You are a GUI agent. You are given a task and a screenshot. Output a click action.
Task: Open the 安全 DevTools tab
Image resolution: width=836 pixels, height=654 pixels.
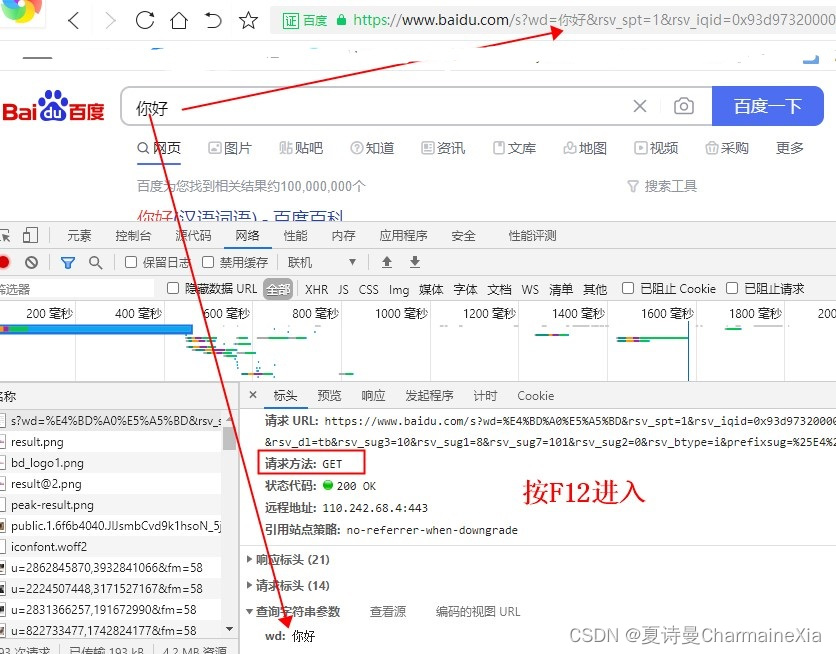(463, 236)
